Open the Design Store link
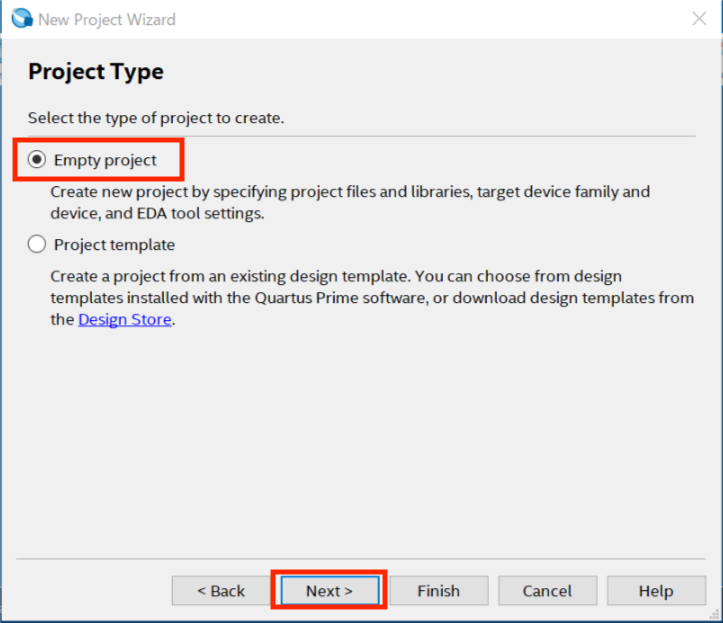This screenshot has height=623, width=723. coord(125,320)
